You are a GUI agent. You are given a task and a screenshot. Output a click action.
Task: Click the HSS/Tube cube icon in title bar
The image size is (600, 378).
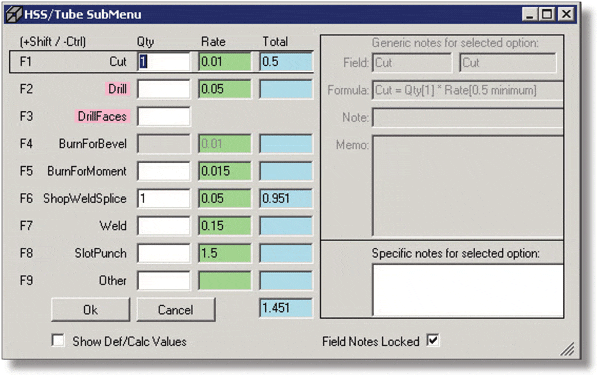click(x=14, y=14)
